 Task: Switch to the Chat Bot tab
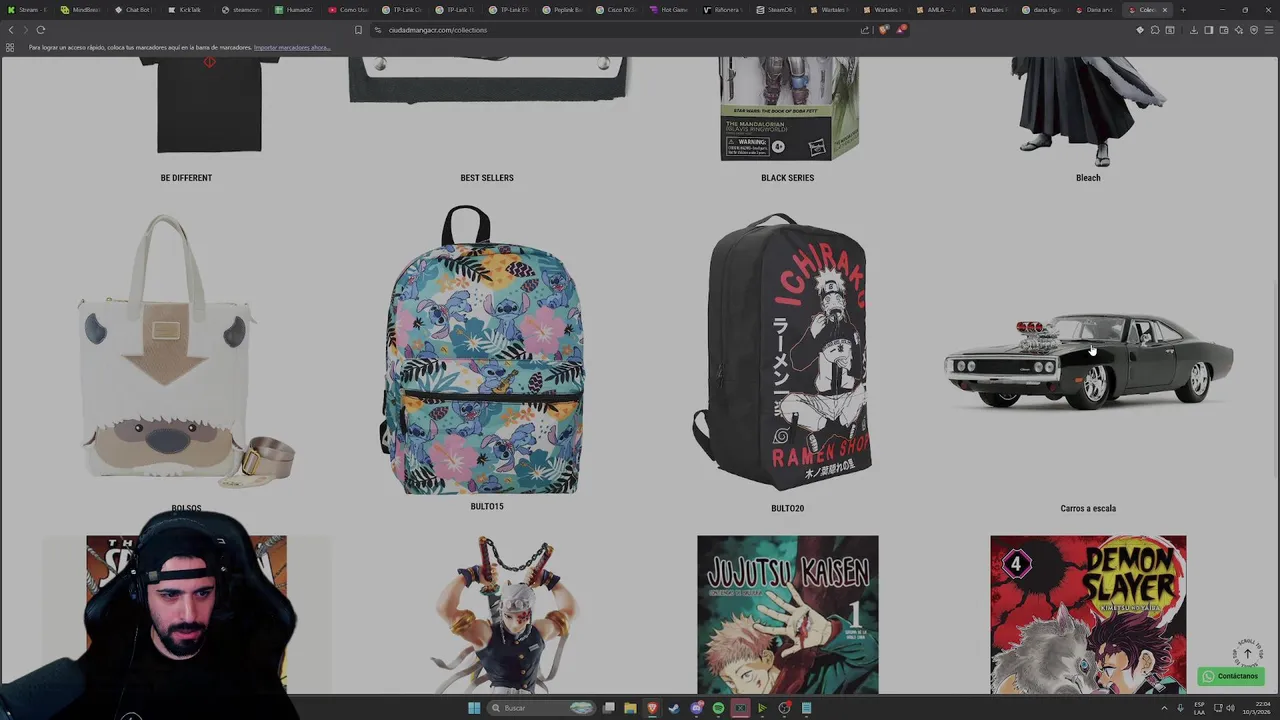click(x=134, y=10)
